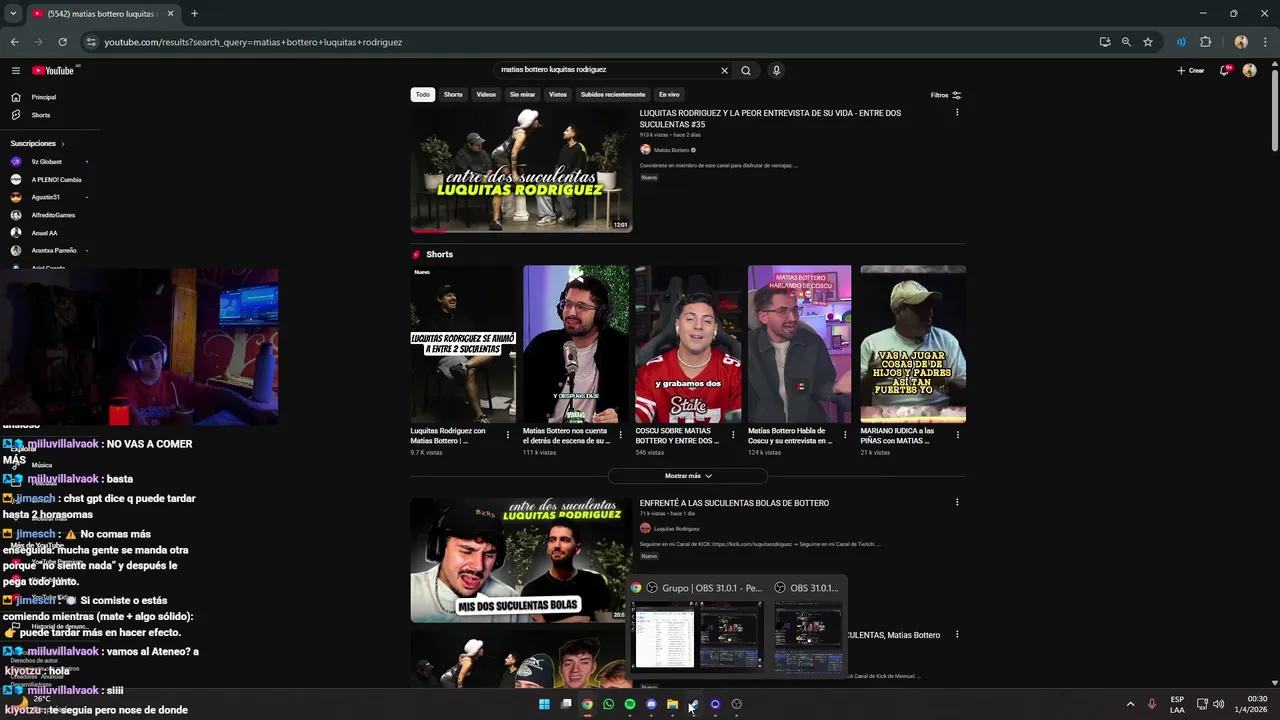Select the Sin mirar filter chip

coord(522,94)
